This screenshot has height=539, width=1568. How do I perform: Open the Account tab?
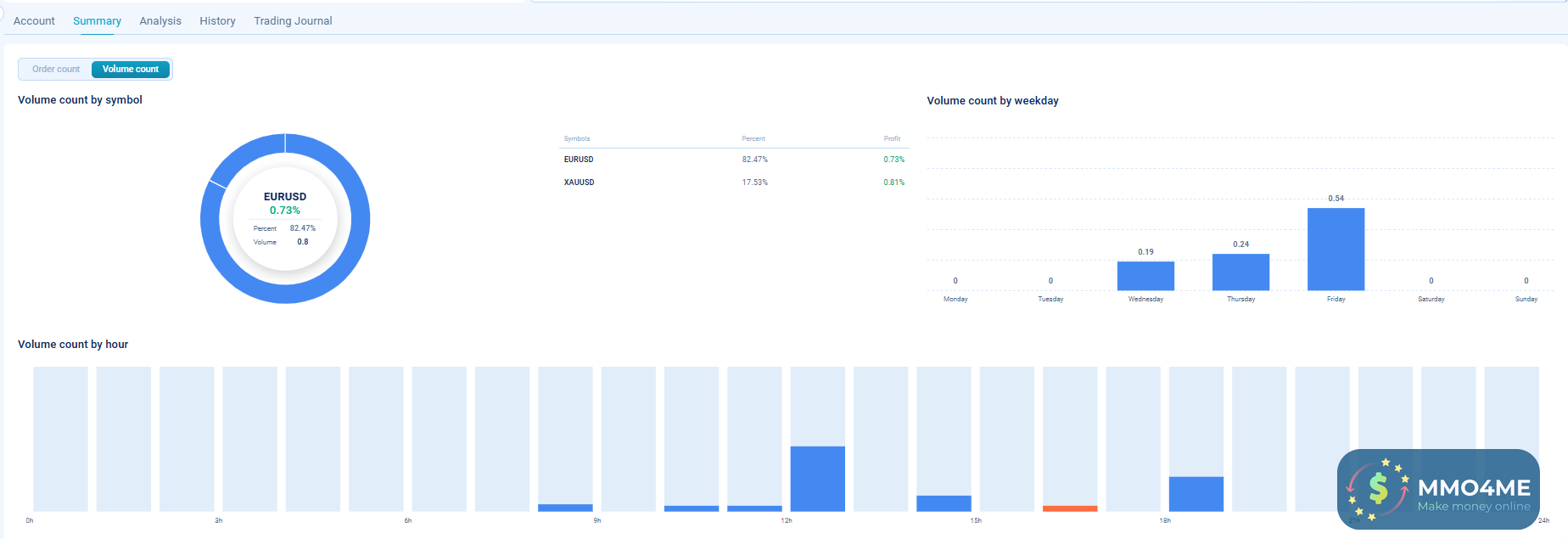(34, 20)
